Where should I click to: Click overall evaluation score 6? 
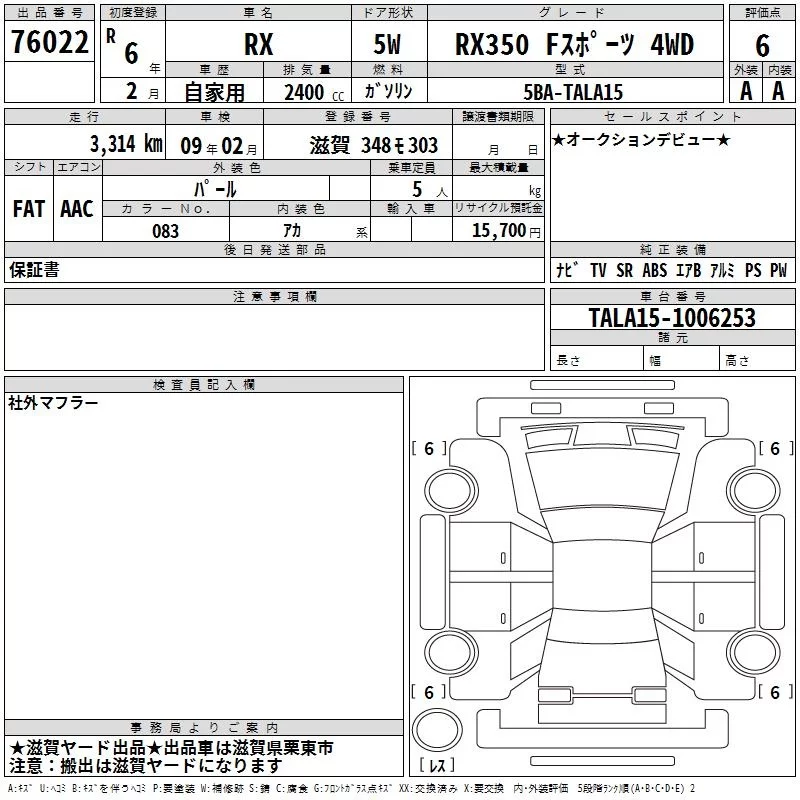click(x=762, y=45)
